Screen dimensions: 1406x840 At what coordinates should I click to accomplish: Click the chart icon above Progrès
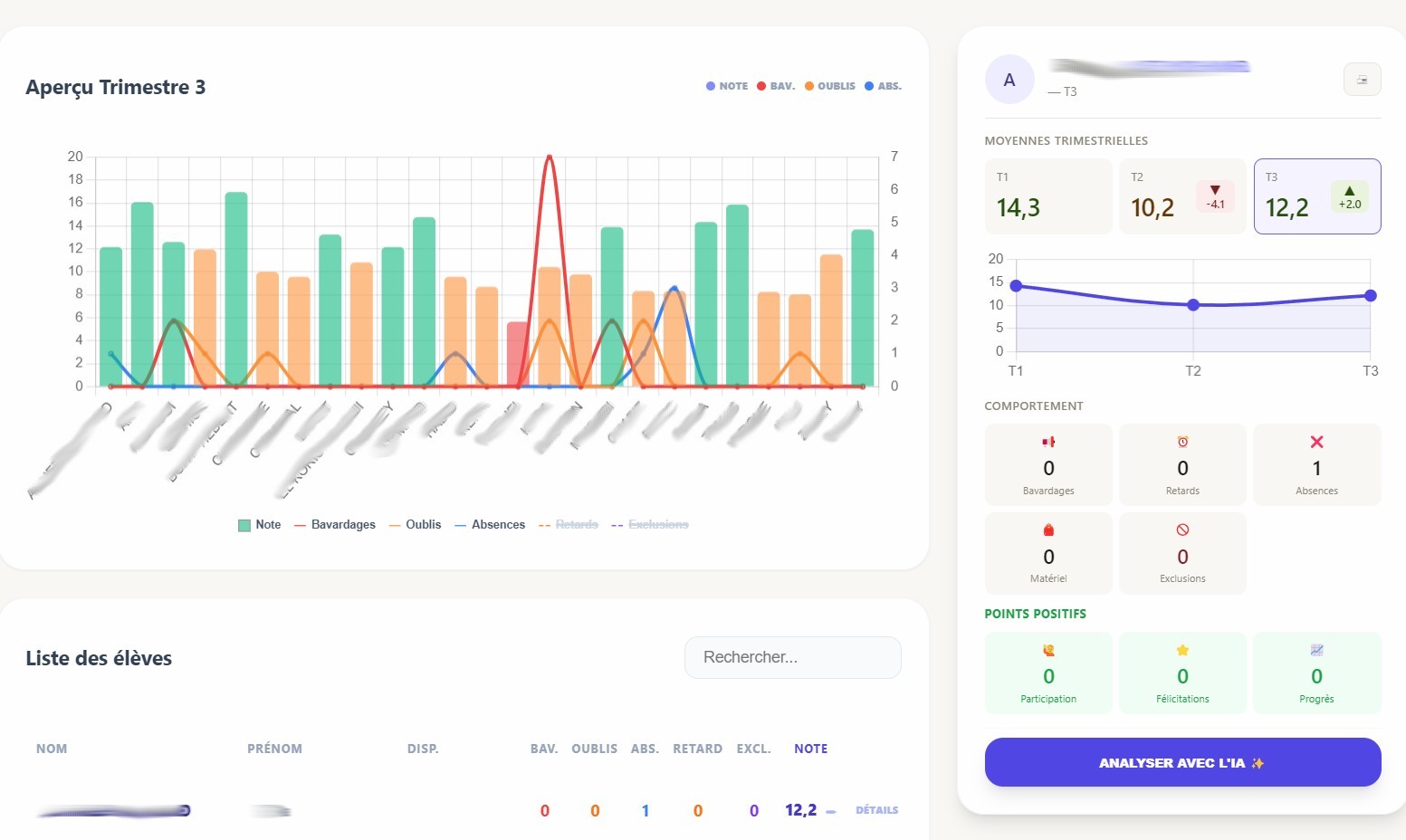[1316, 650]
